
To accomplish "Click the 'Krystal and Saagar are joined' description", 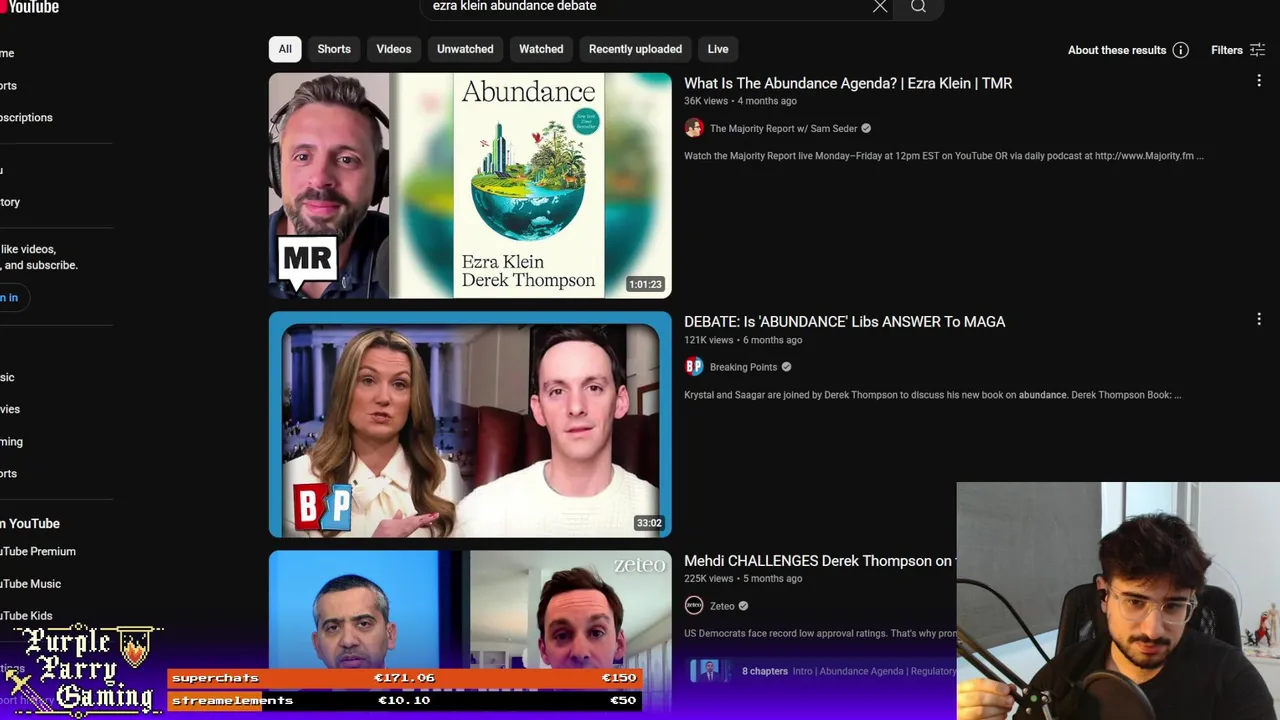I will click(933, 395).
